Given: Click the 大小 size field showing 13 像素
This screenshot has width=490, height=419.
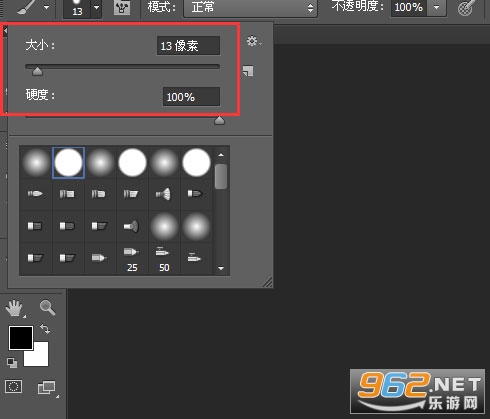Looking at the screenshot, I should pyautogui.click(x=188, y=46).
